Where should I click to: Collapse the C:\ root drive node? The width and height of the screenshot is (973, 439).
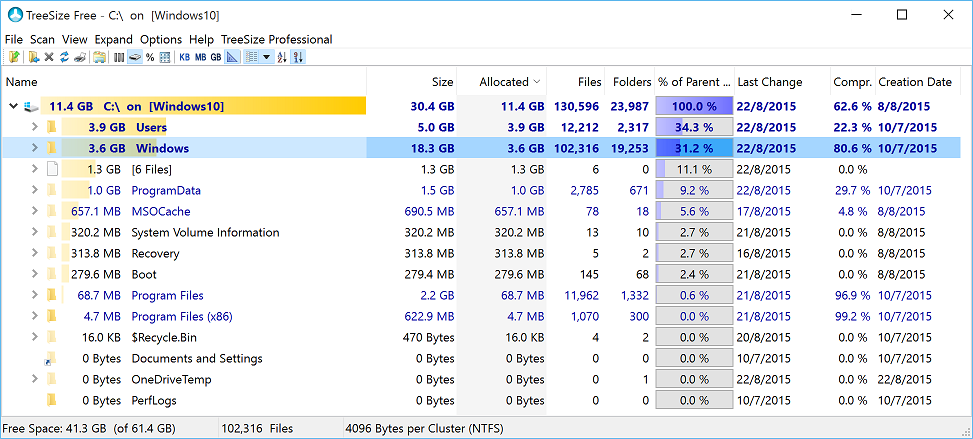click(x=14, y=107)
